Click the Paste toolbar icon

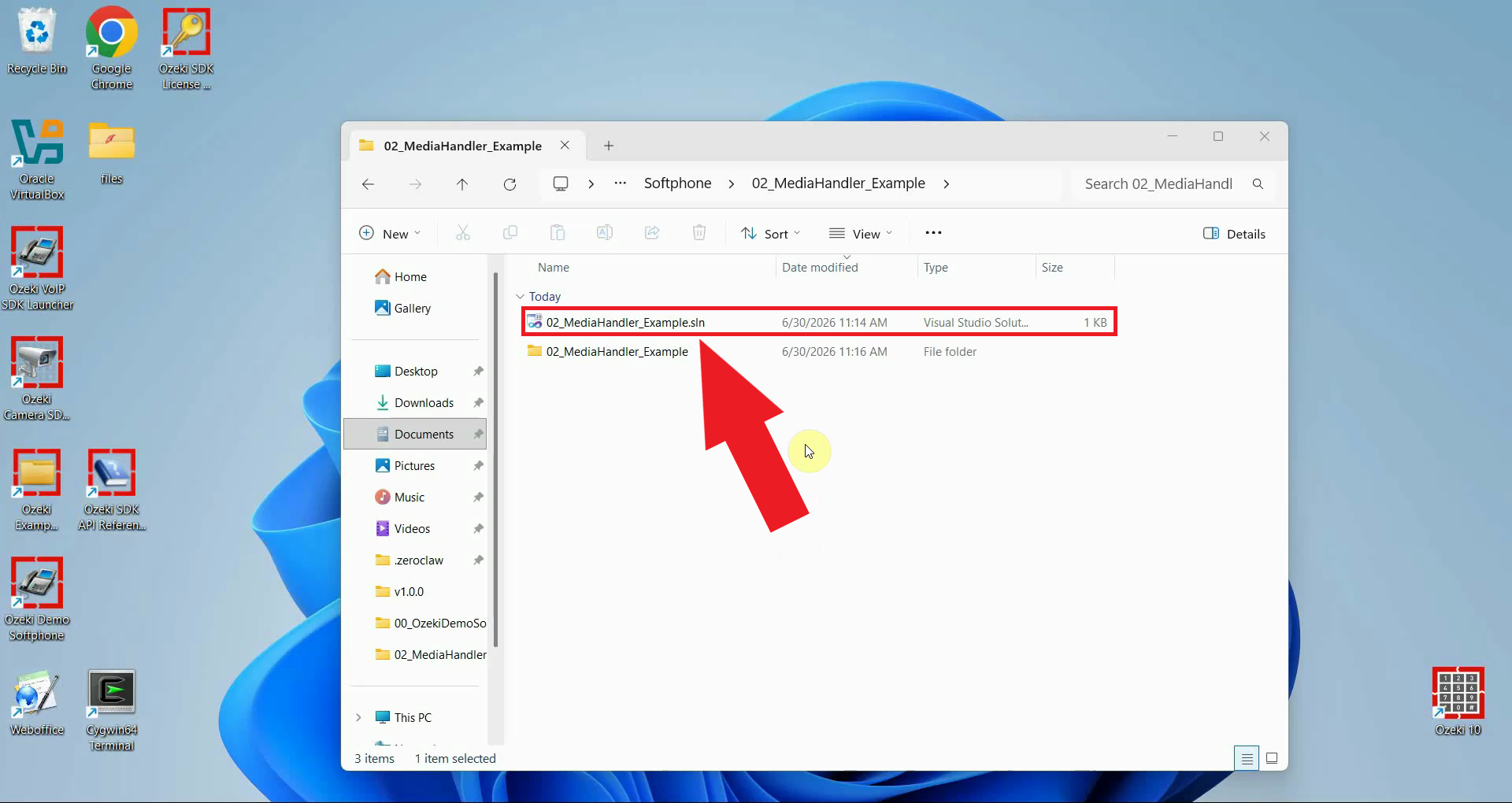click(x=558, y=233)
